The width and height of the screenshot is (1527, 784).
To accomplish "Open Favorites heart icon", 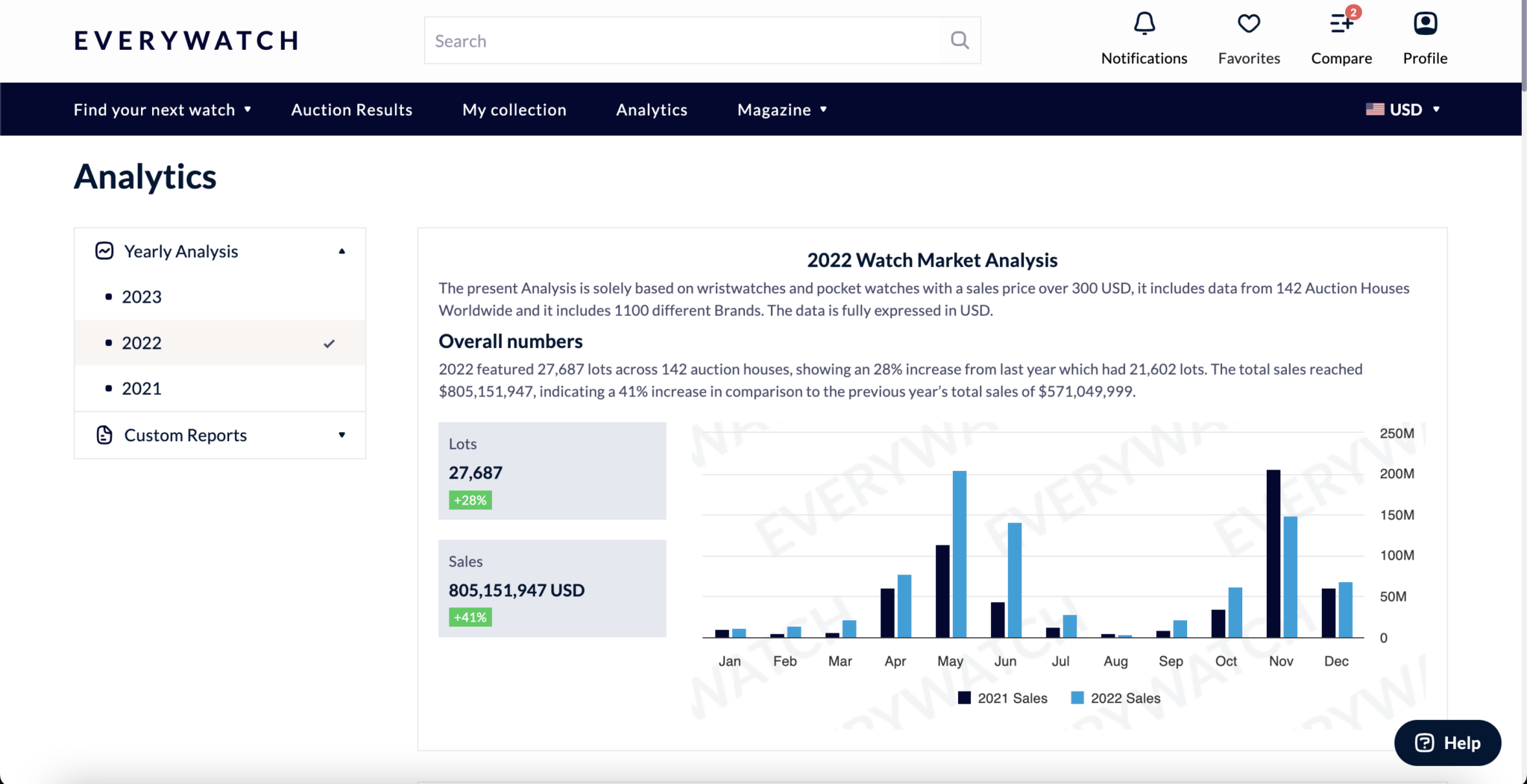I will tap(1249, 25).
